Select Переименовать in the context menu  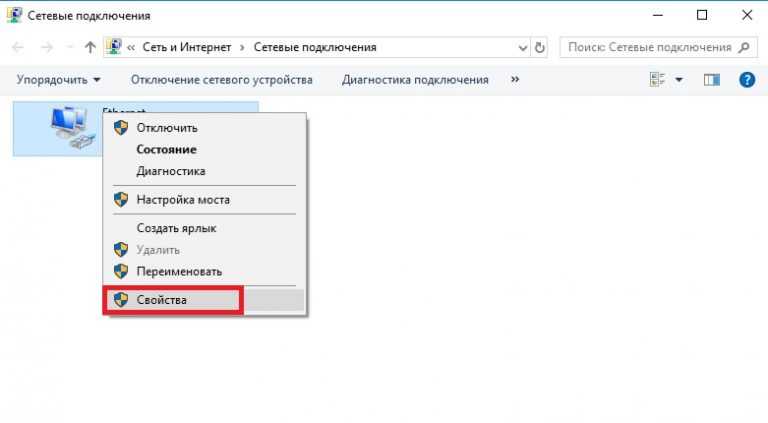pos(205,271)
